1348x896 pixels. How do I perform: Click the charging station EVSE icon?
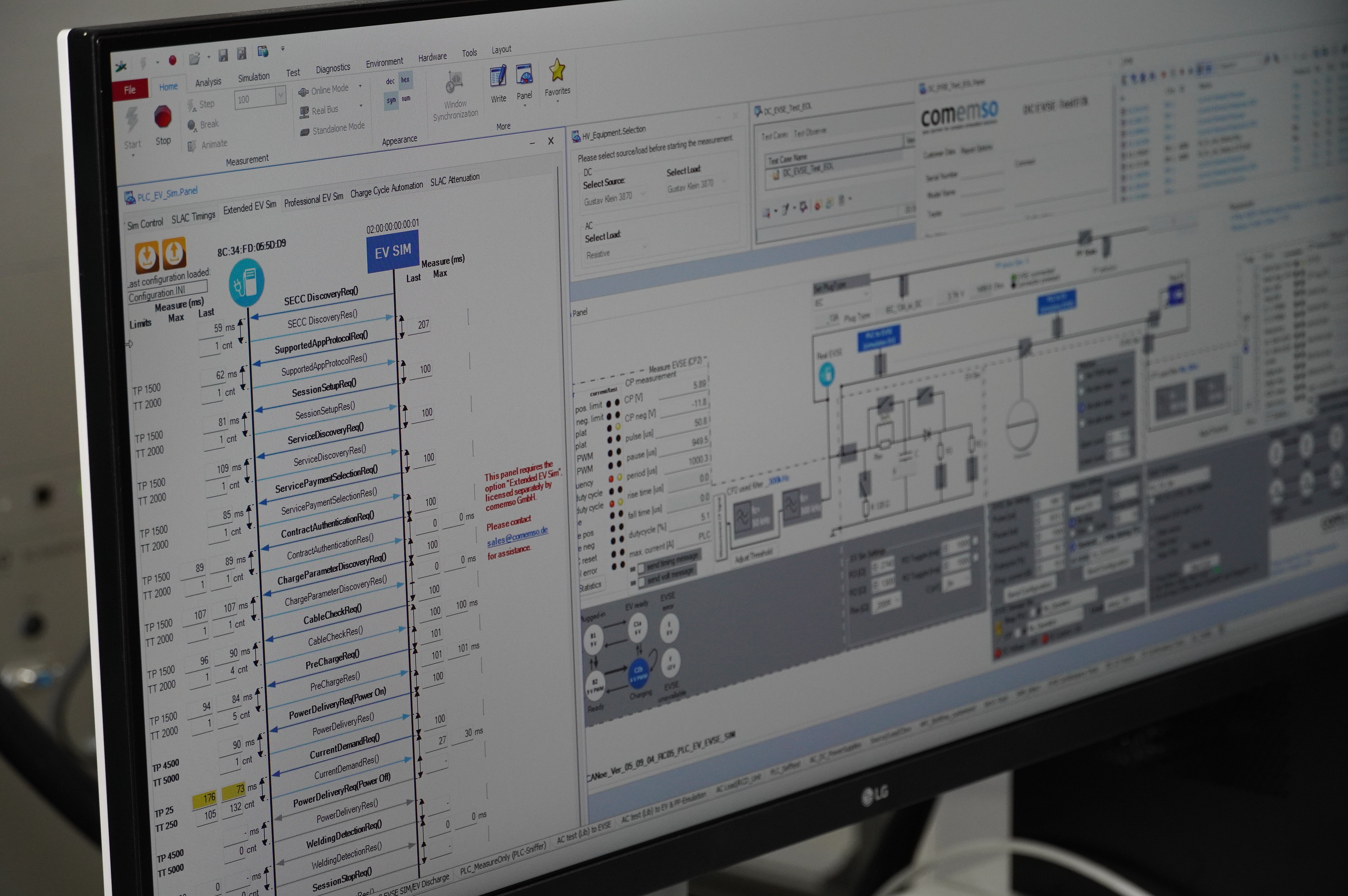coord(246,282)
